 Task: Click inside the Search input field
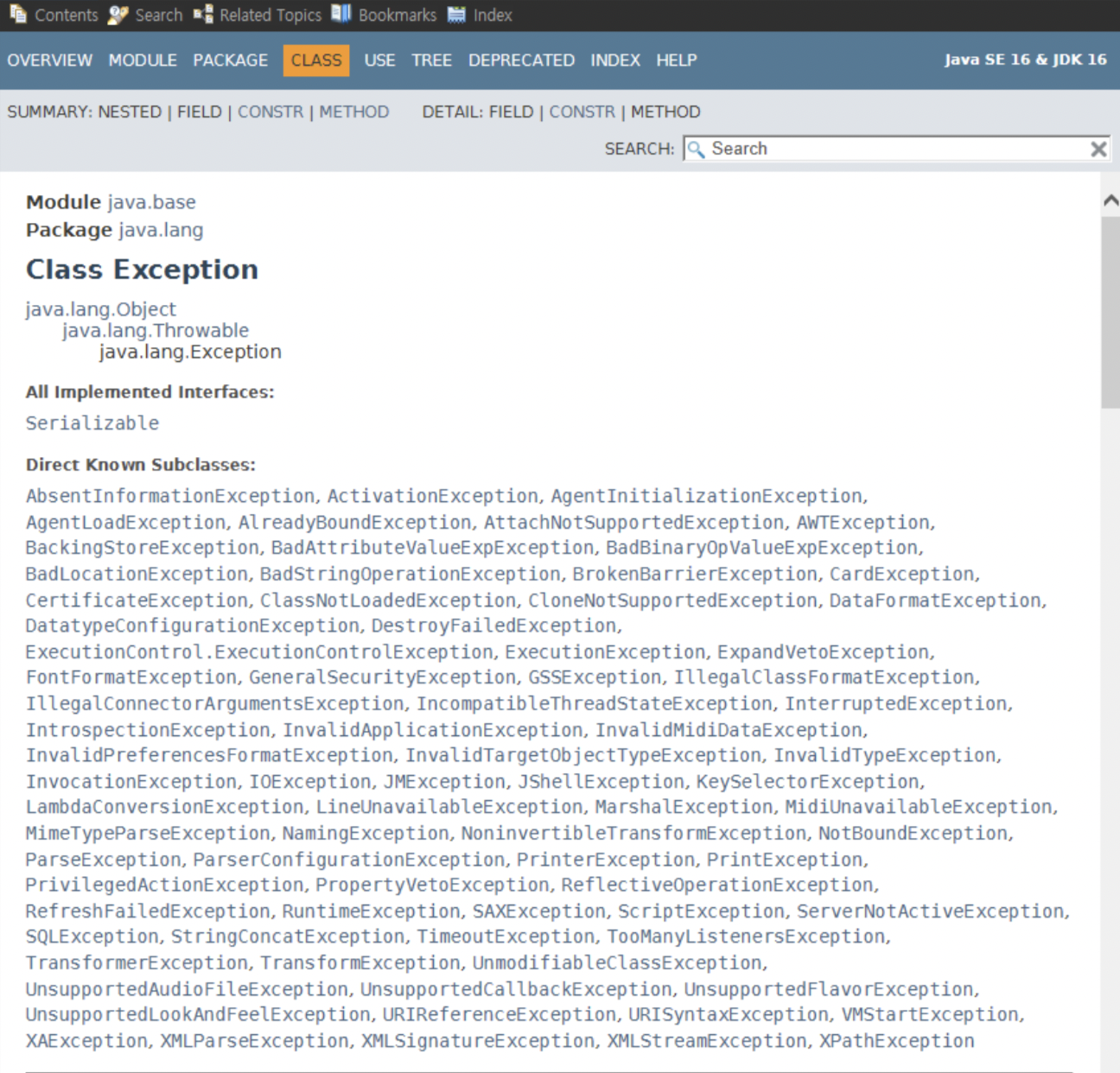pos(896,149)
